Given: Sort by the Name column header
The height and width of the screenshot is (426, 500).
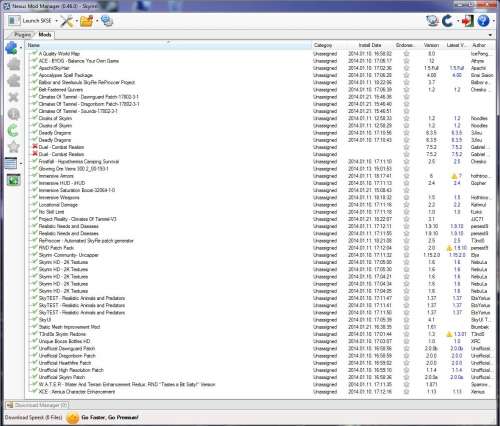Looking at the screenshot, I should 169,45.
